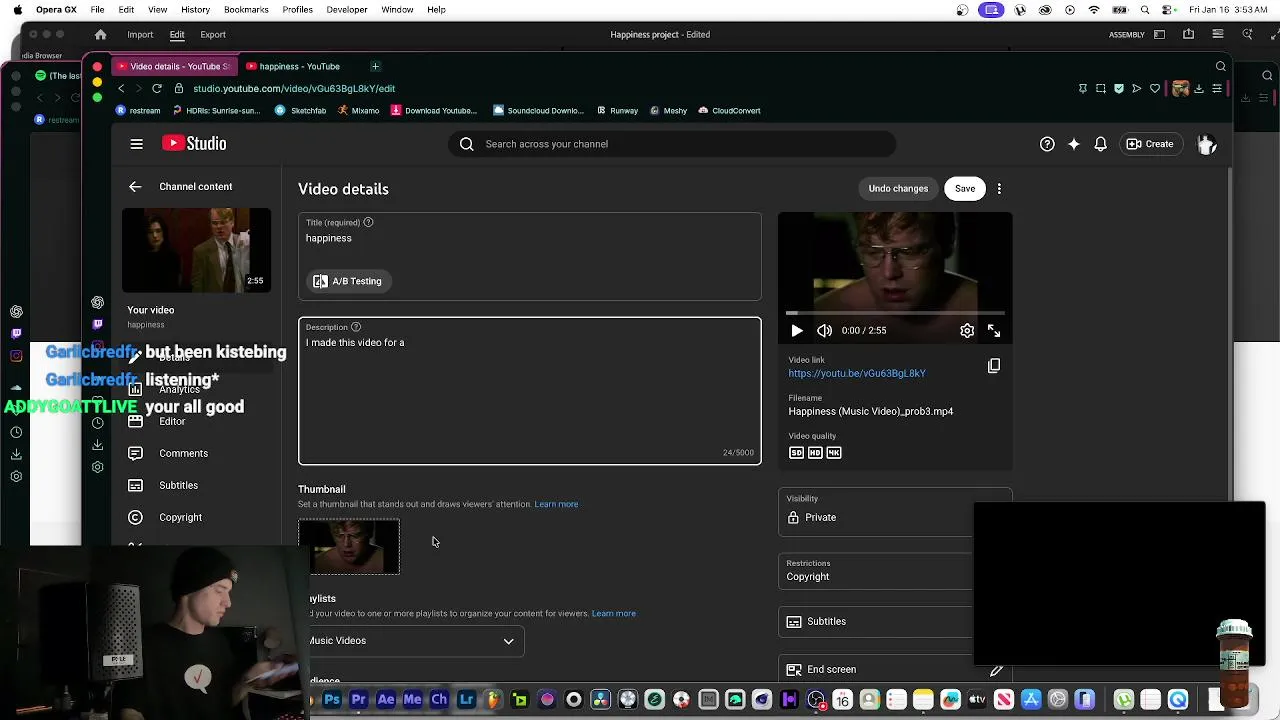
Task: Search across your channel field
Action: (x=672, y=144)
